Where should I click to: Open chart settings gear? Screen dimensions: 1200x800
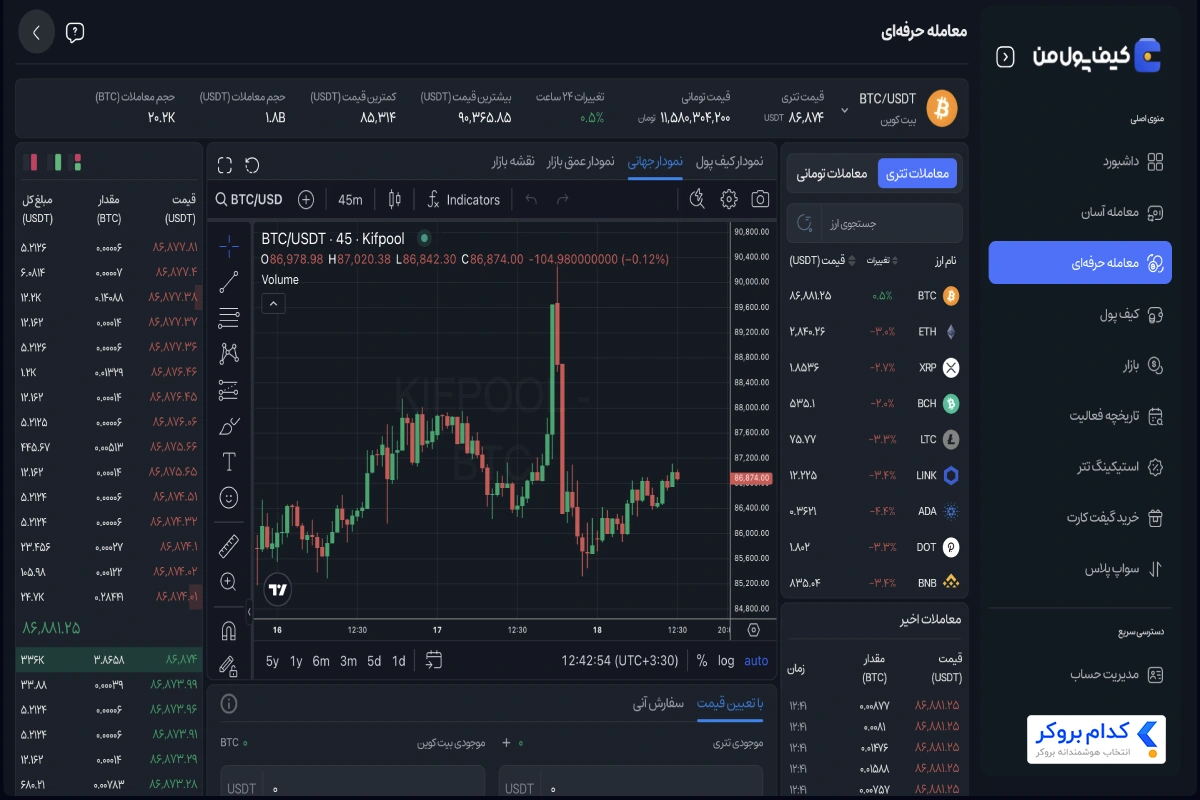(x=729, y=199)
